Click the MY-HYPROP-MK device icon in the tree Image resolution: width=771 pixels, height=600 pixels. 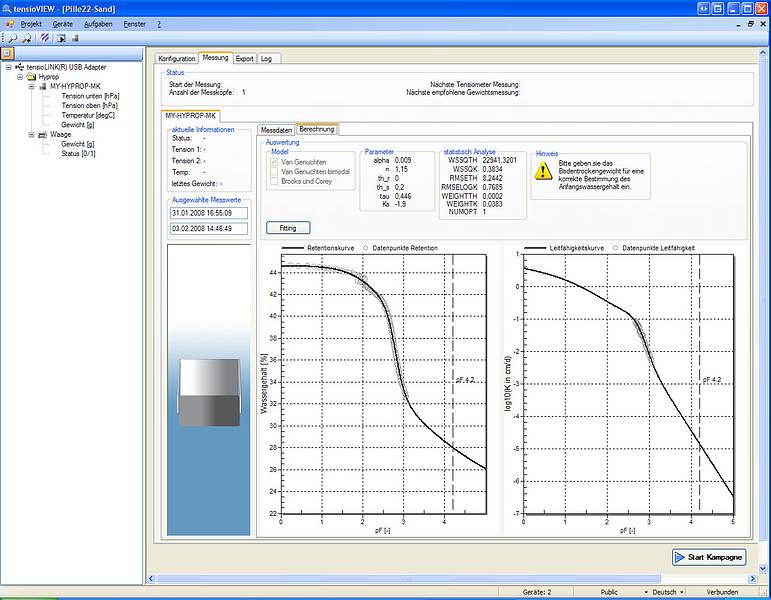(43, 86)
